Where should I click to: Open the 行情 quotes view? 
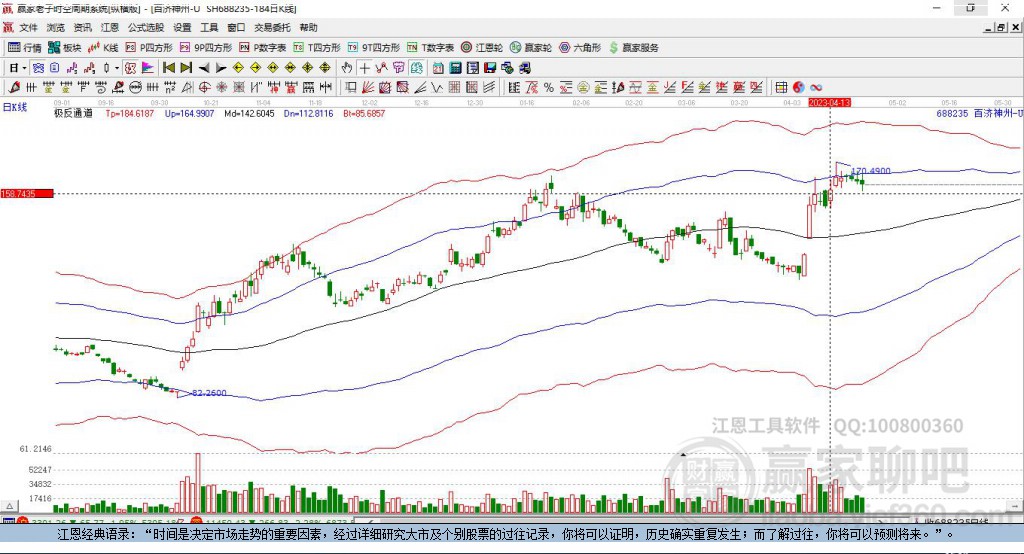coord(25,48)
